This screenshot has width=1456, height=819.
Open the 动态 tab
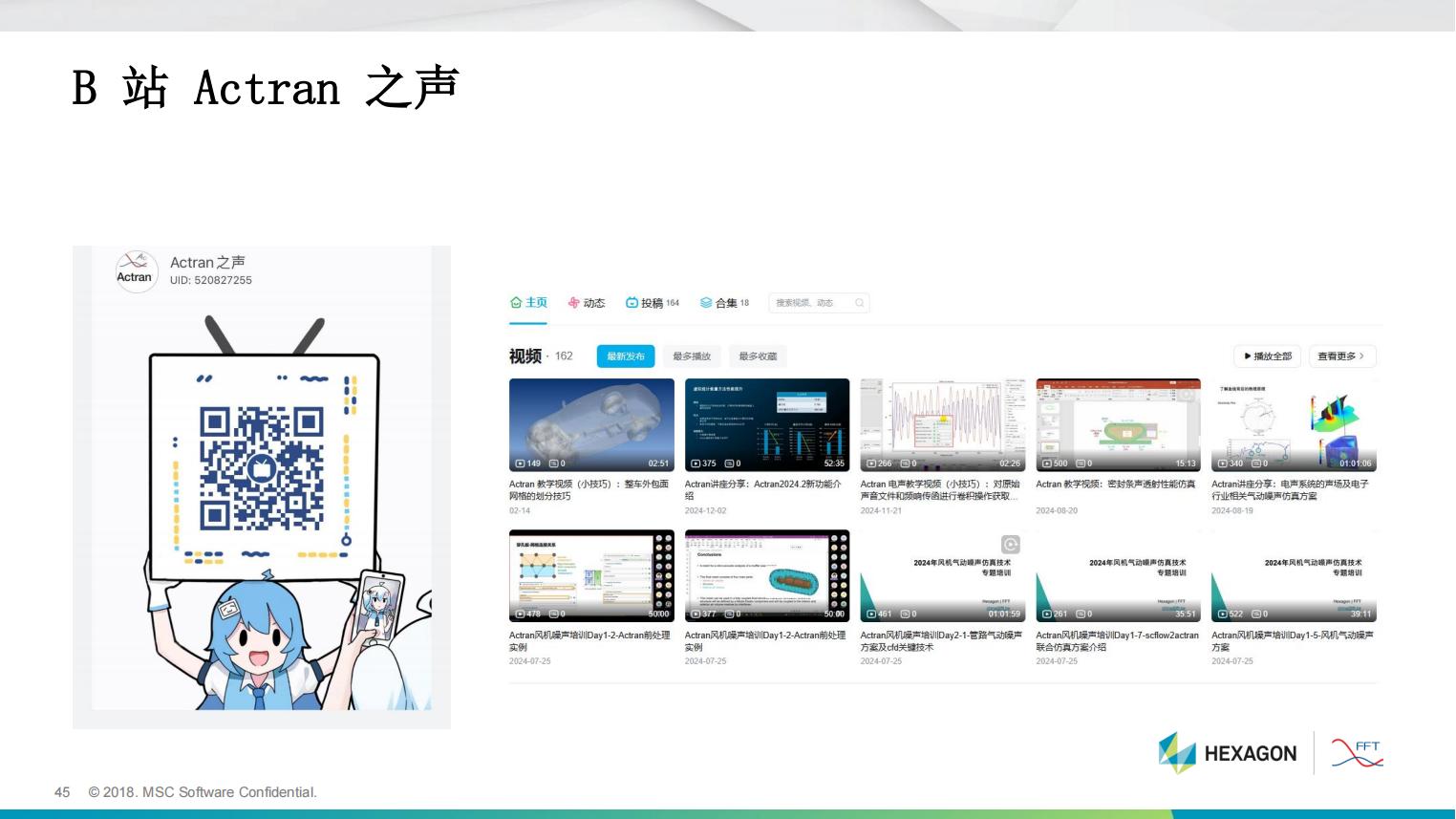click(587, 303)
